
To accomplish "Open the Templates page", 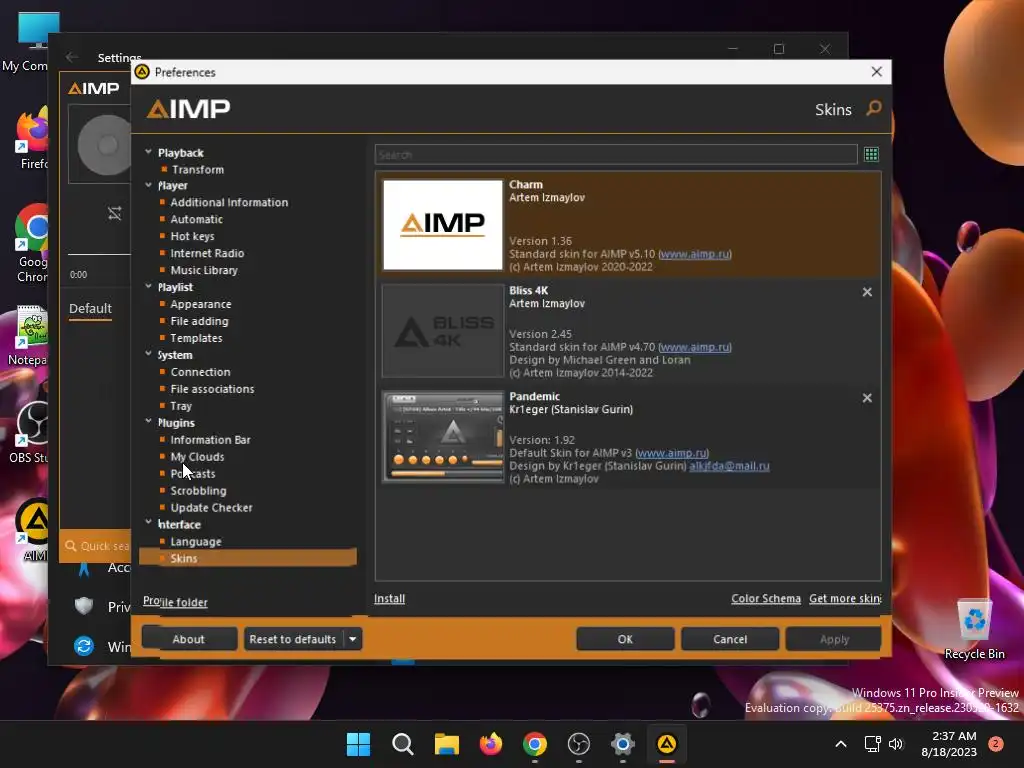I will pyautogui.click(x=196, y=338).
